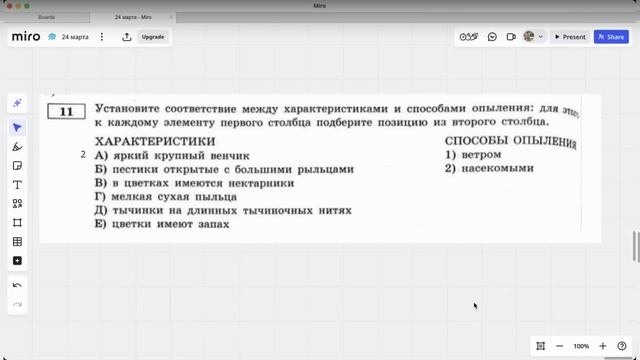Click the Miro logo
The width and height of the screenshot is (640, 360).
click(x=26, y=37)
